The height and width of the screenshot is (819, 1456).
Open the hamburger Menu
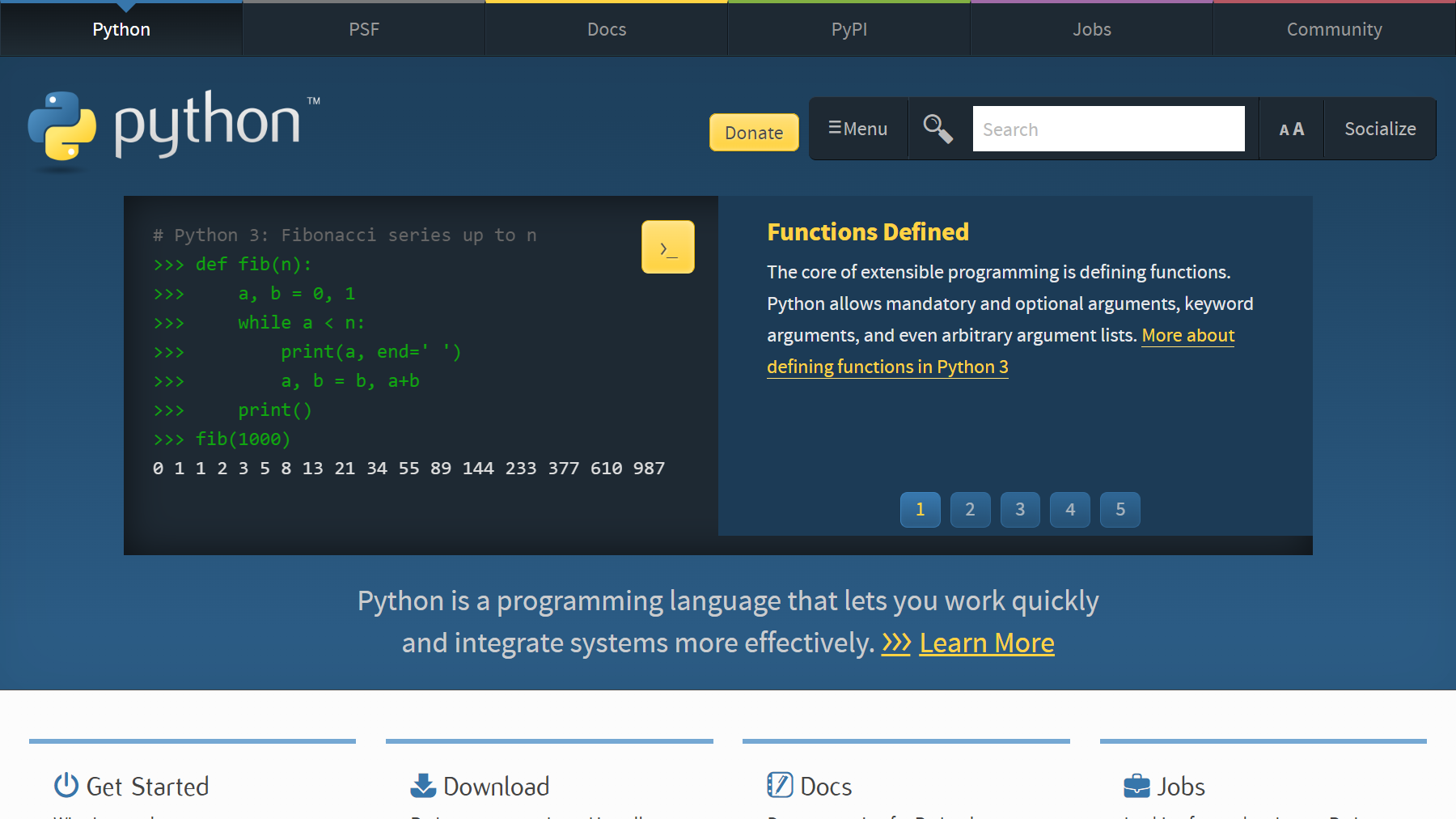[857, 128]
